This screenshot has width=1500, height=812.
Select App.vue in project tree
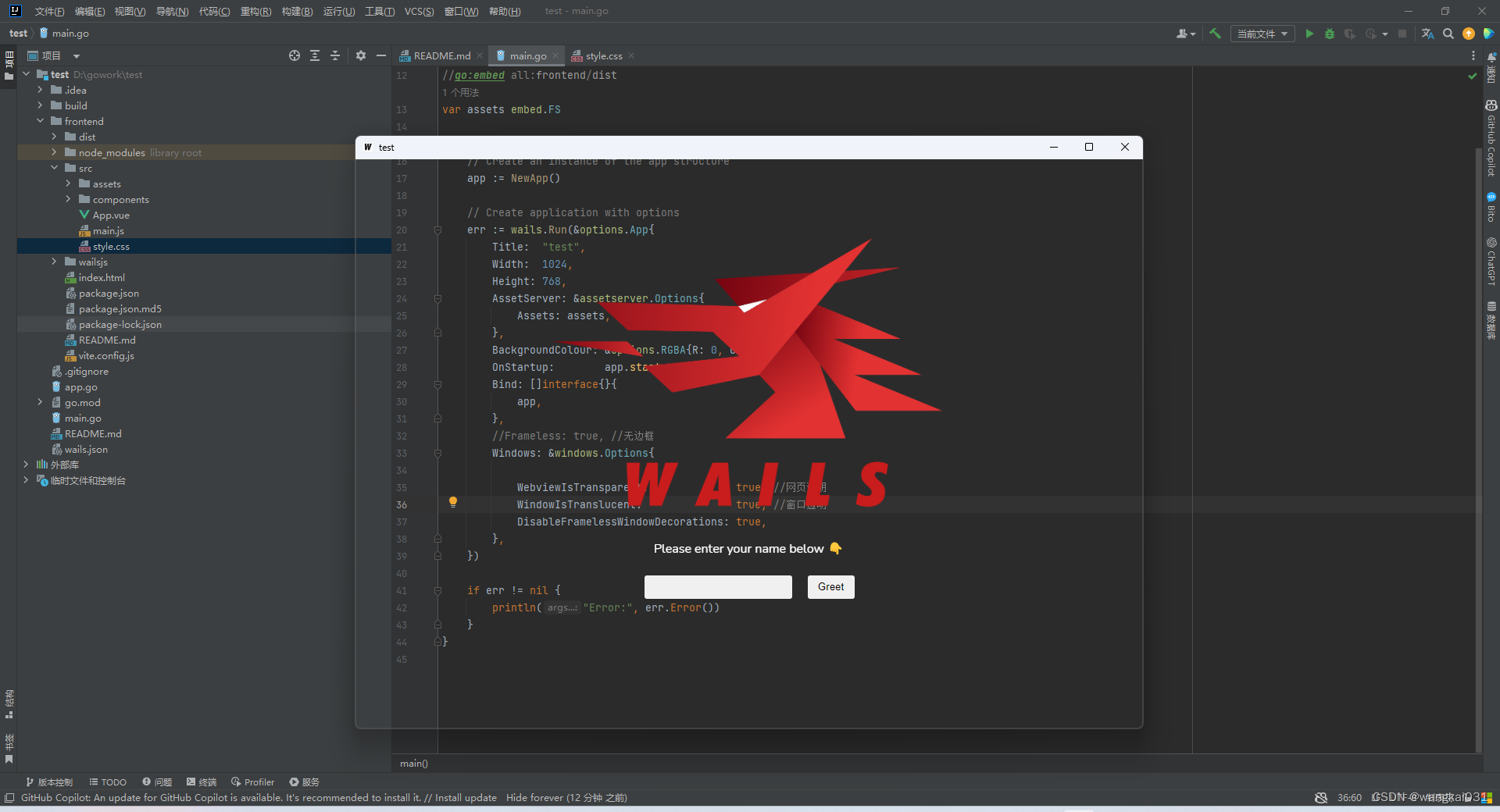tap(111, 215)
